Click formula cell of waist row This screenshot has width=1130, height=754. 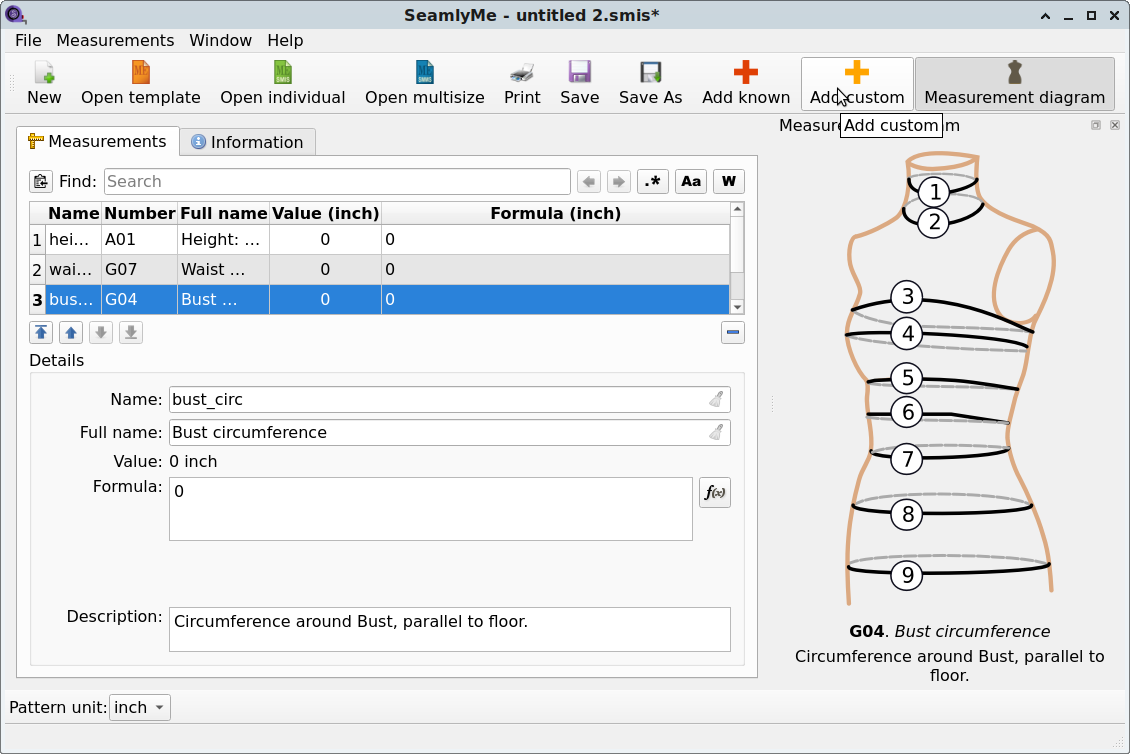coord(555,270)
